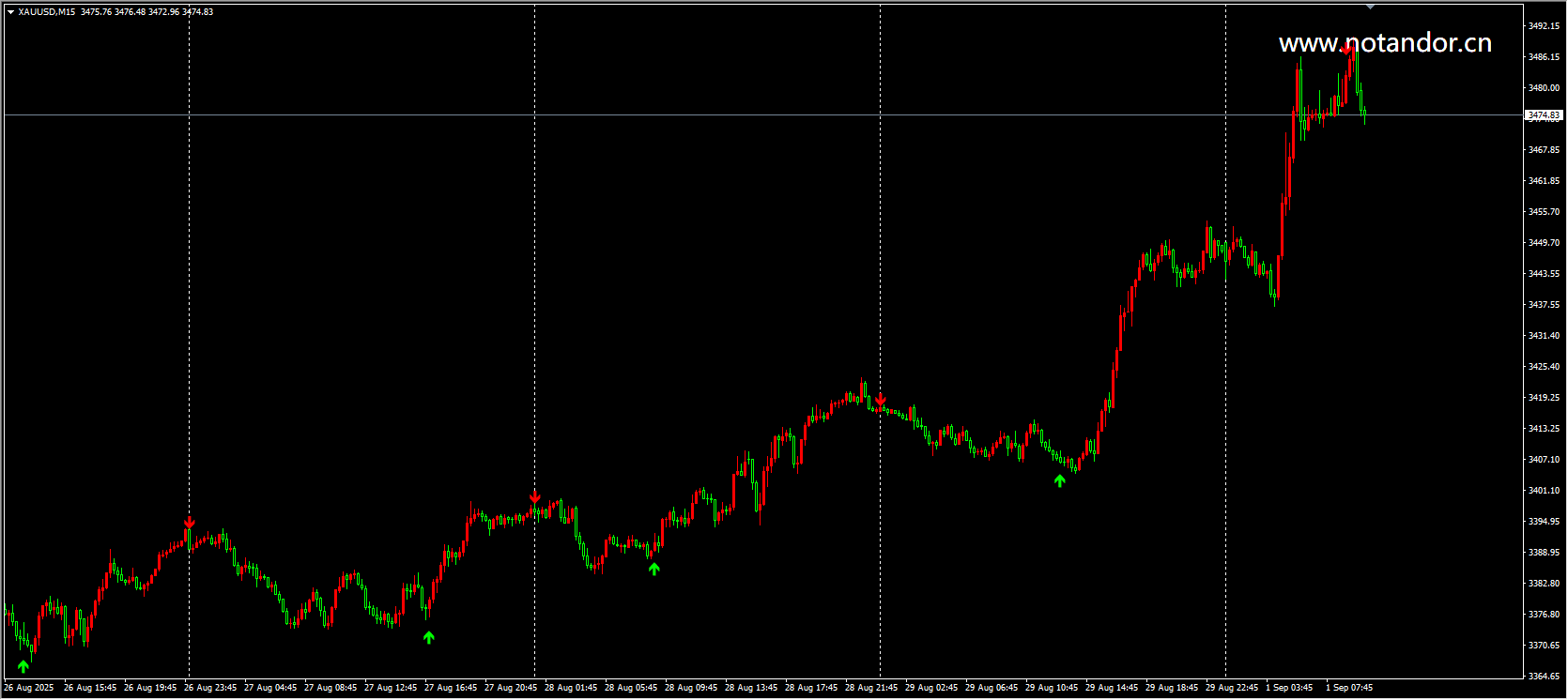Click the 29 Aug 18:45 time axis label
Image resolution: width=1568 pixels, height=700 pixels.
1172,688
